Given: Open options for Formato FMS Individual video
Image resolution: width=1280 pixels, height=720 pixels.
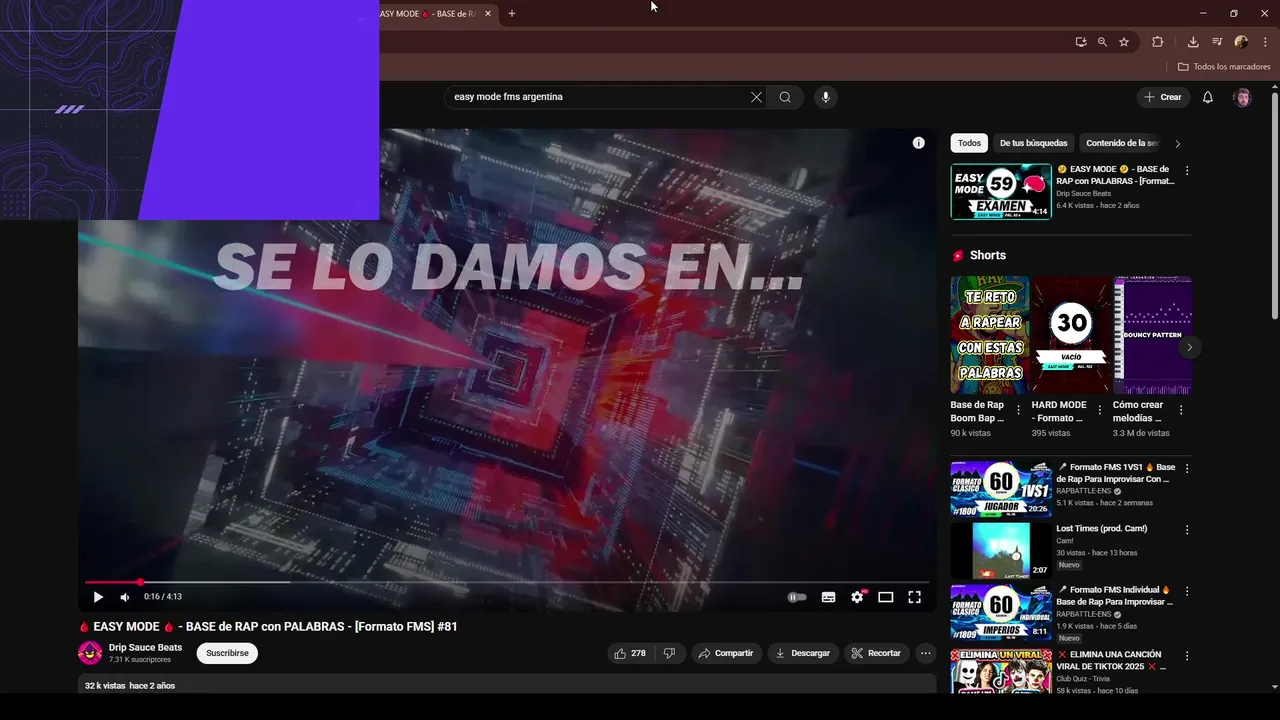Looking at the screenshot, I should (x=1187, y=591).
